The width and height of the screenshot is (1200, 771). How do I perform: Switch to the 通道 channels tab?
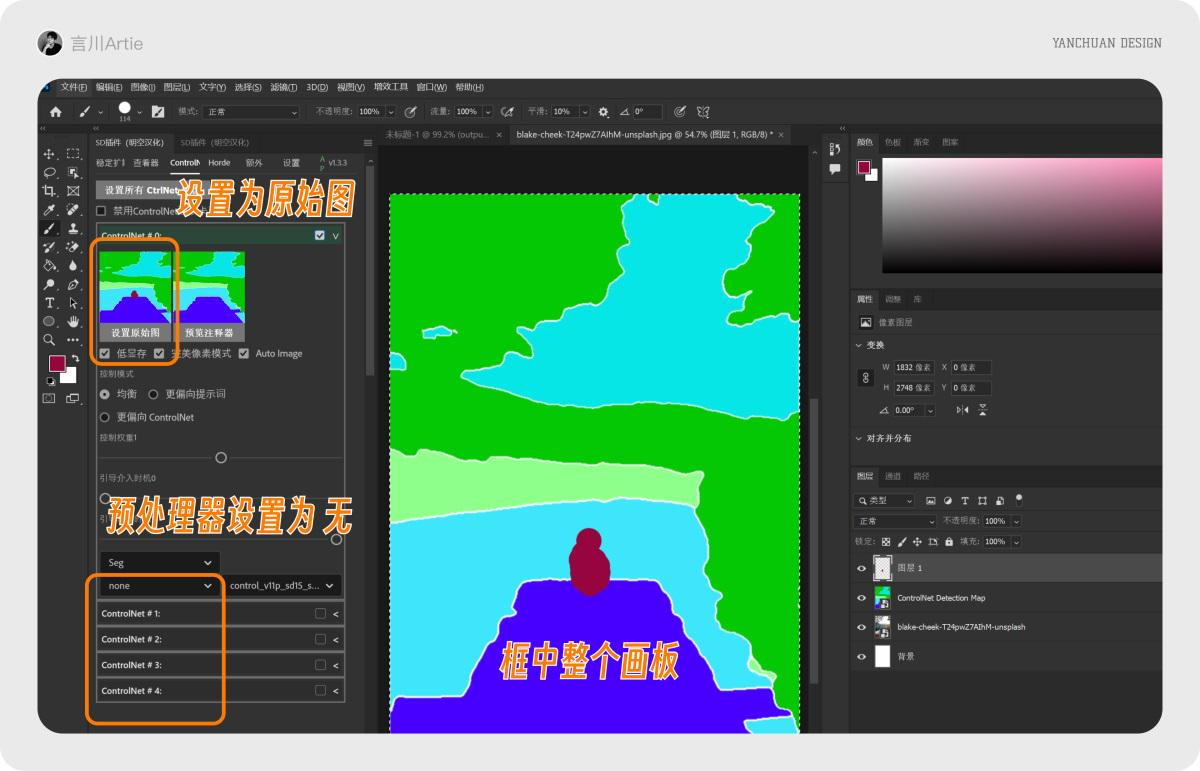click(x=894, y=476)
